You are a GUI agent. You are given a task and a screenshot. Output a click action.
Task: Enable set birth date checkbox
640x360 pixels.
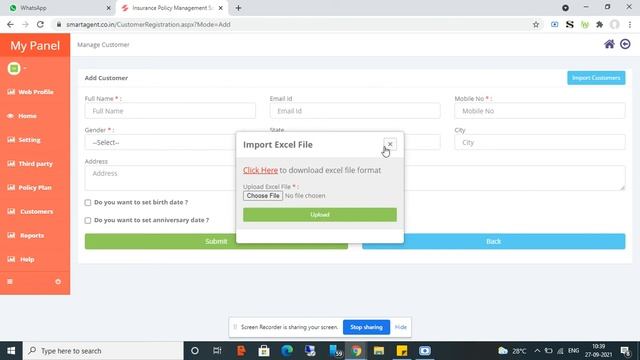click(x=88, y=202)
